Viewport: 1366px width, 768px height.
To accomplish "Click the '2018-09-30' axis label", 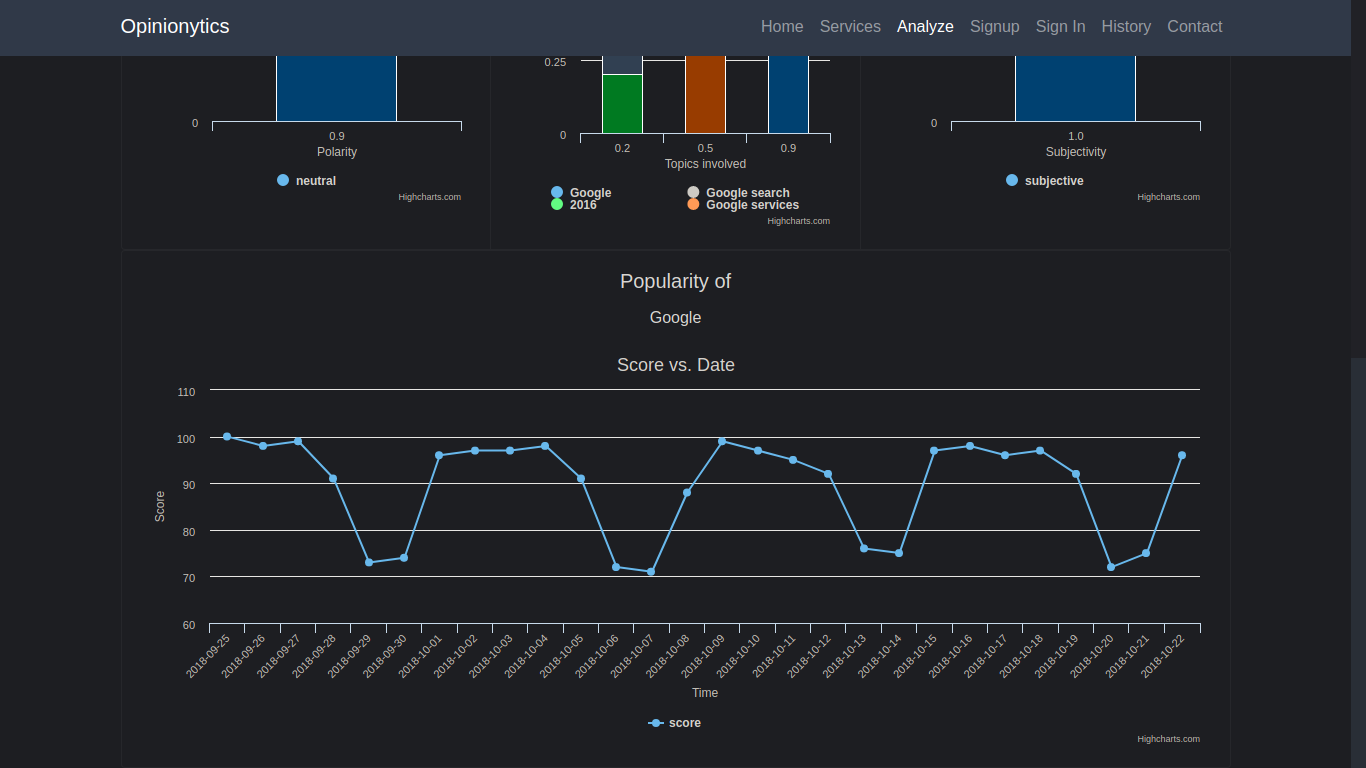I will 385,656.
